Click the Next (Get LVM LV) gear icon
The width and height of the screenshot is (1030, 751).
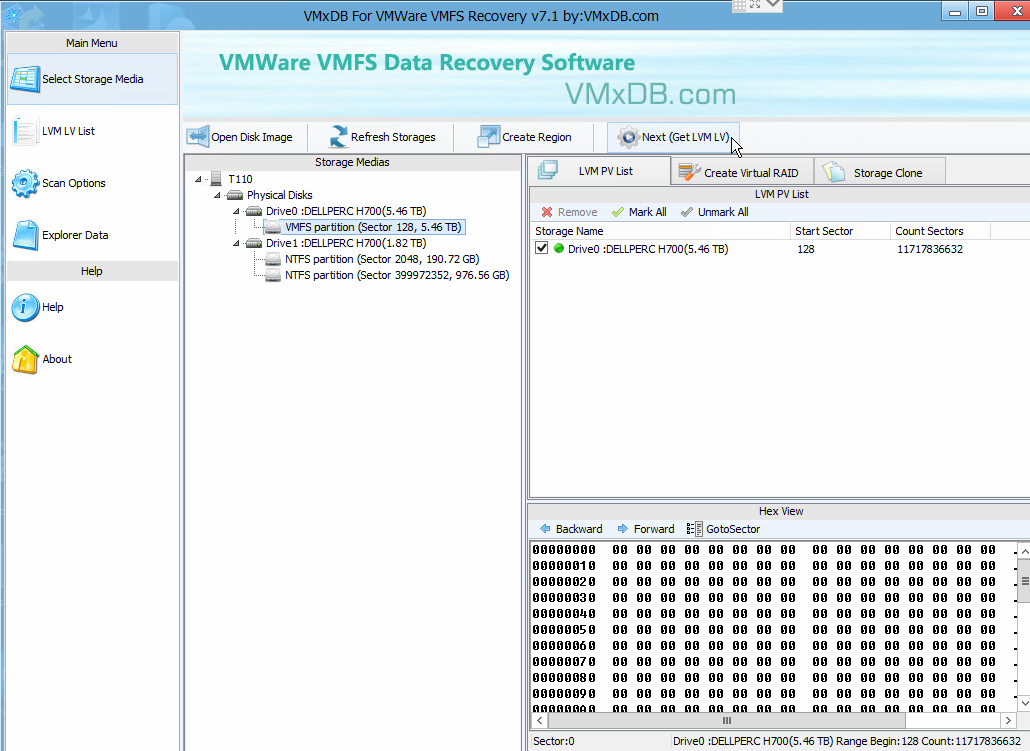coord(628,137)
